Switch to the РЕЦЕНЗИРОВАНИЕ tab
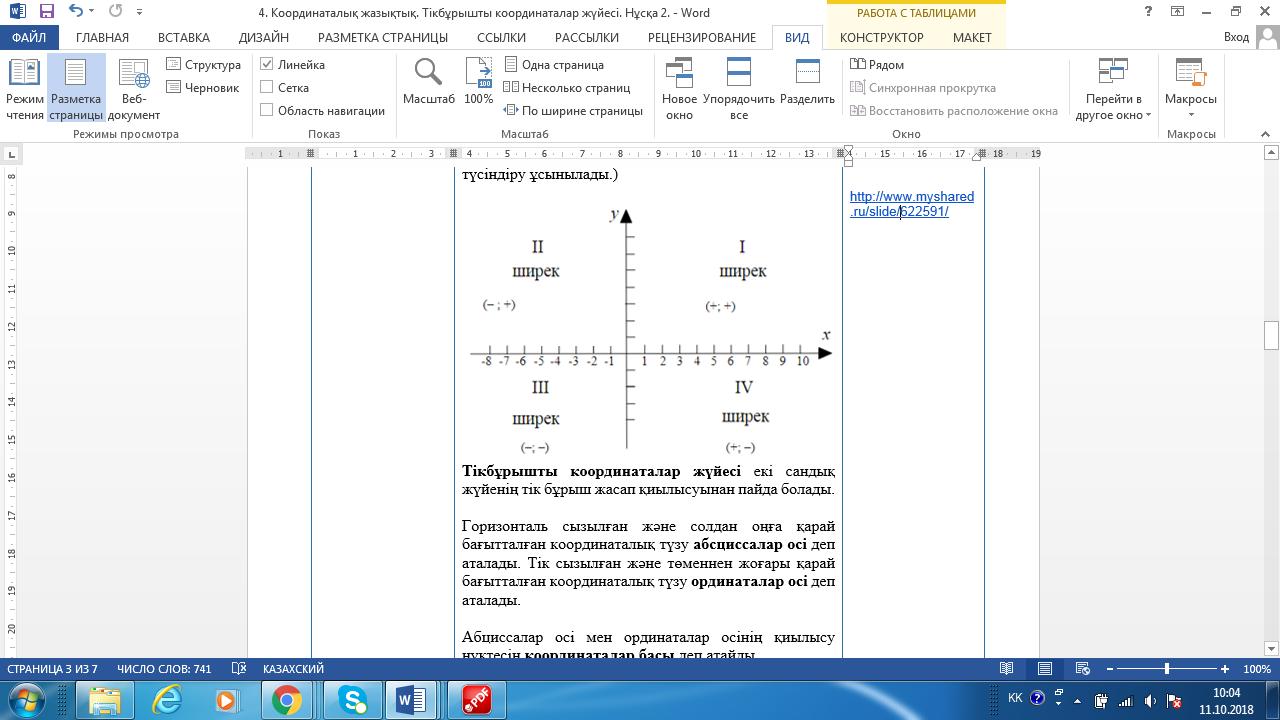 pyautogui.click(x=701, y=38)
